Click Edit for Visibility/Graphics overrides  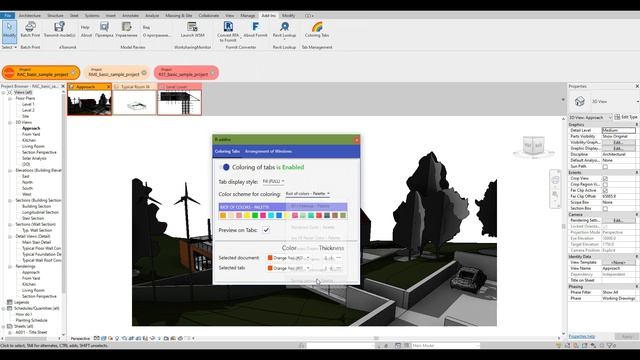(x=618, y=142)
